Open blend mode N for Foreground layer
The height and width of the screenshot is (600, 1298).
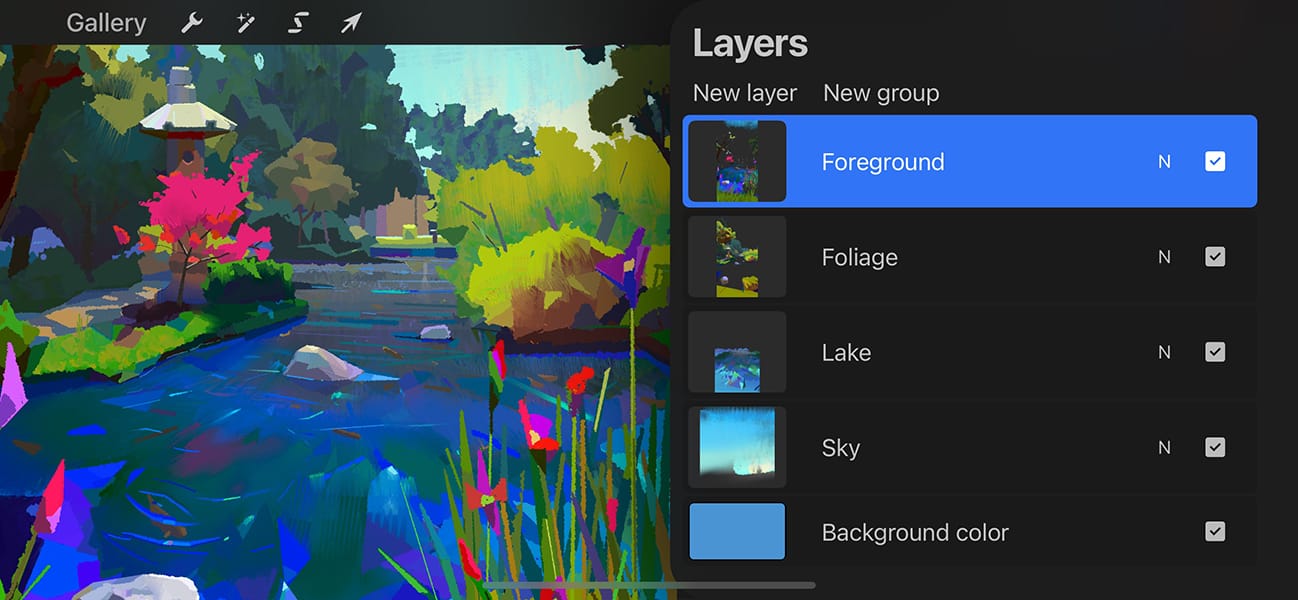click(x=1164, y=161)
